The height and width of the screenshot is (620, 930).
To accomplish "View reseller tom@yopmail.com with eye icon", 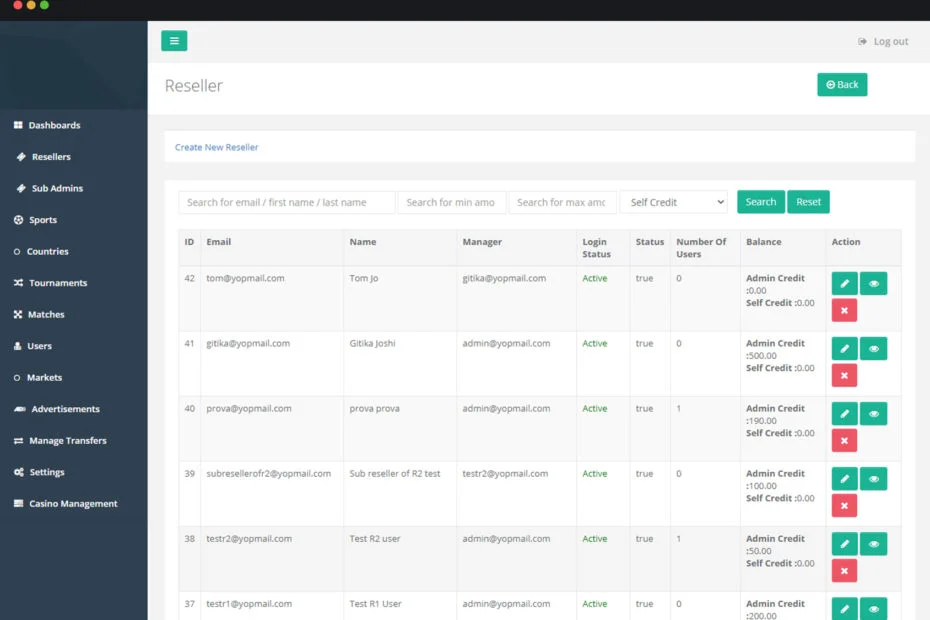I will point(873,284).
